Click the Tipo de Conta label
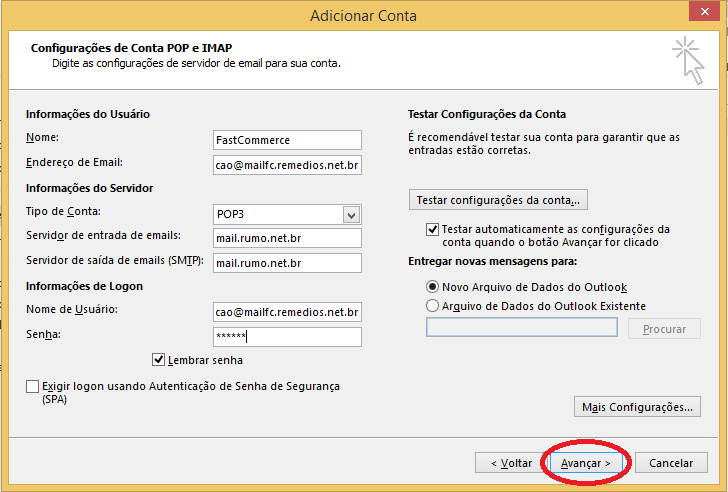728x492 pixels. (63, 211)
